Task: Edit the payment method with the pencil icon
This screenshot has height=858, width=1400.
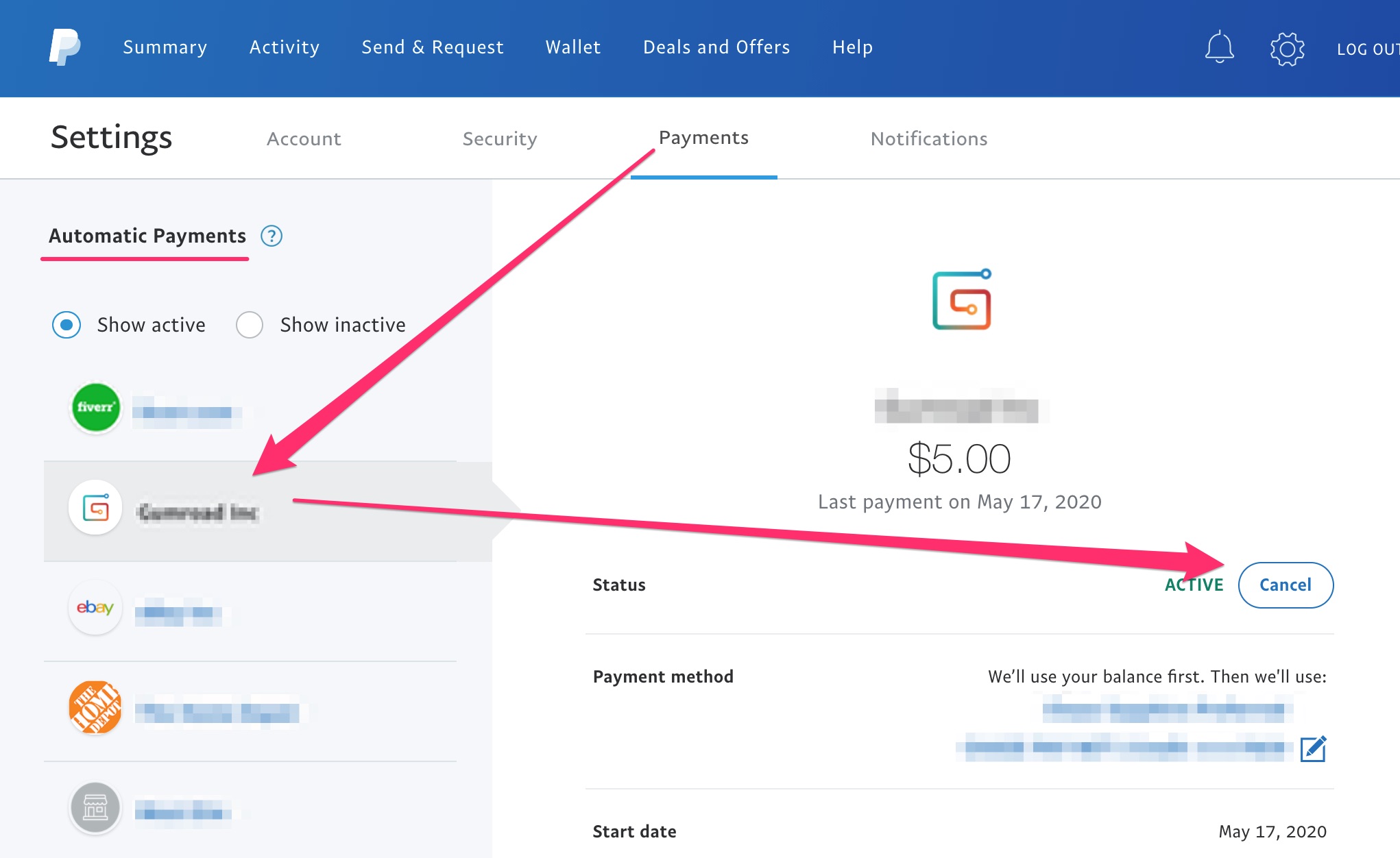Action: (x=1313, y=748)
